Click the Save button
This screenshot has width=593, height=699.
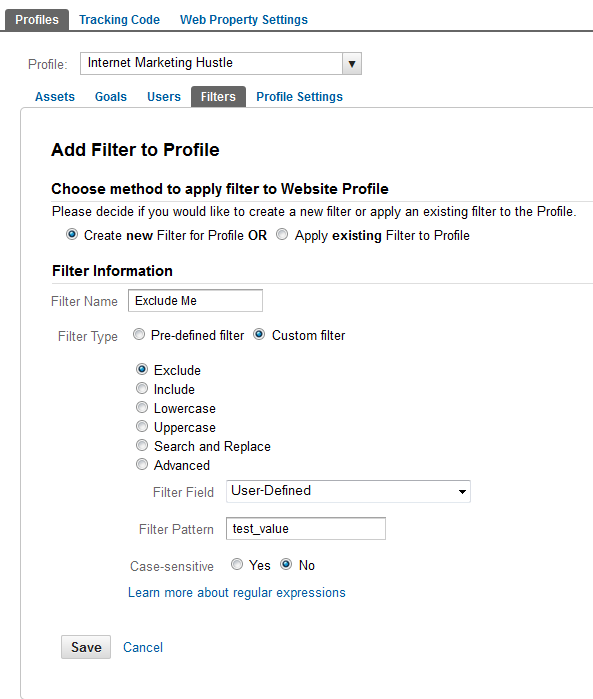[x=86, y=647]
